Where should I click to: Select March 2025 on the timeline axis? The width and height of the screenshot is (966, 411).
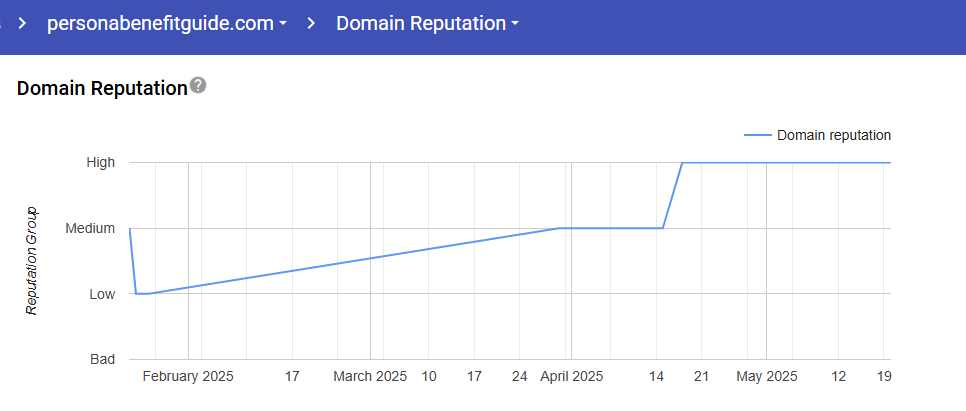[370, 377]
